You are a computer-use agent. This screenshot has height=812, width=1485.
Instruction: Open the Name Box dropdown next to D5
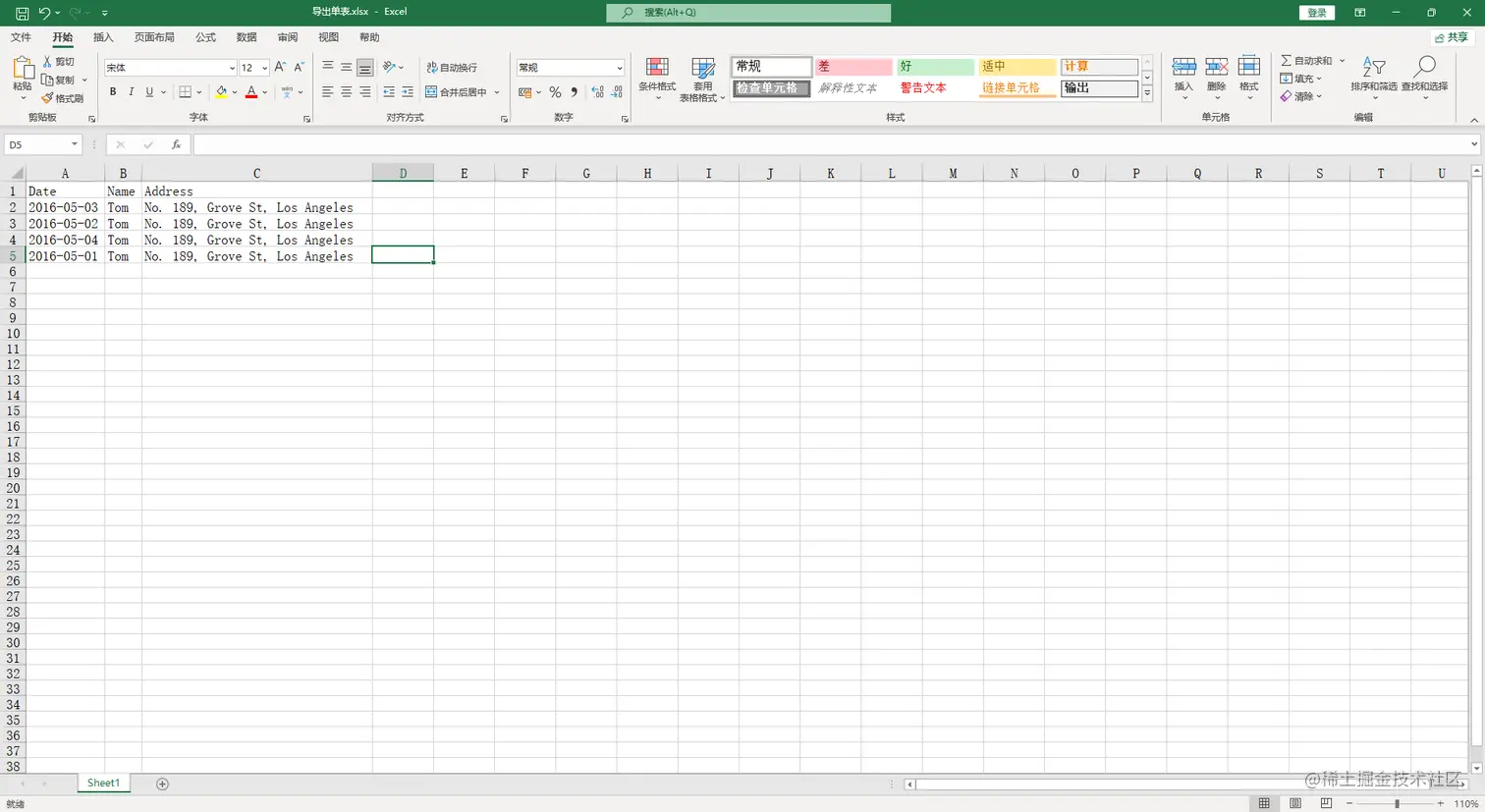pos(74,144)
